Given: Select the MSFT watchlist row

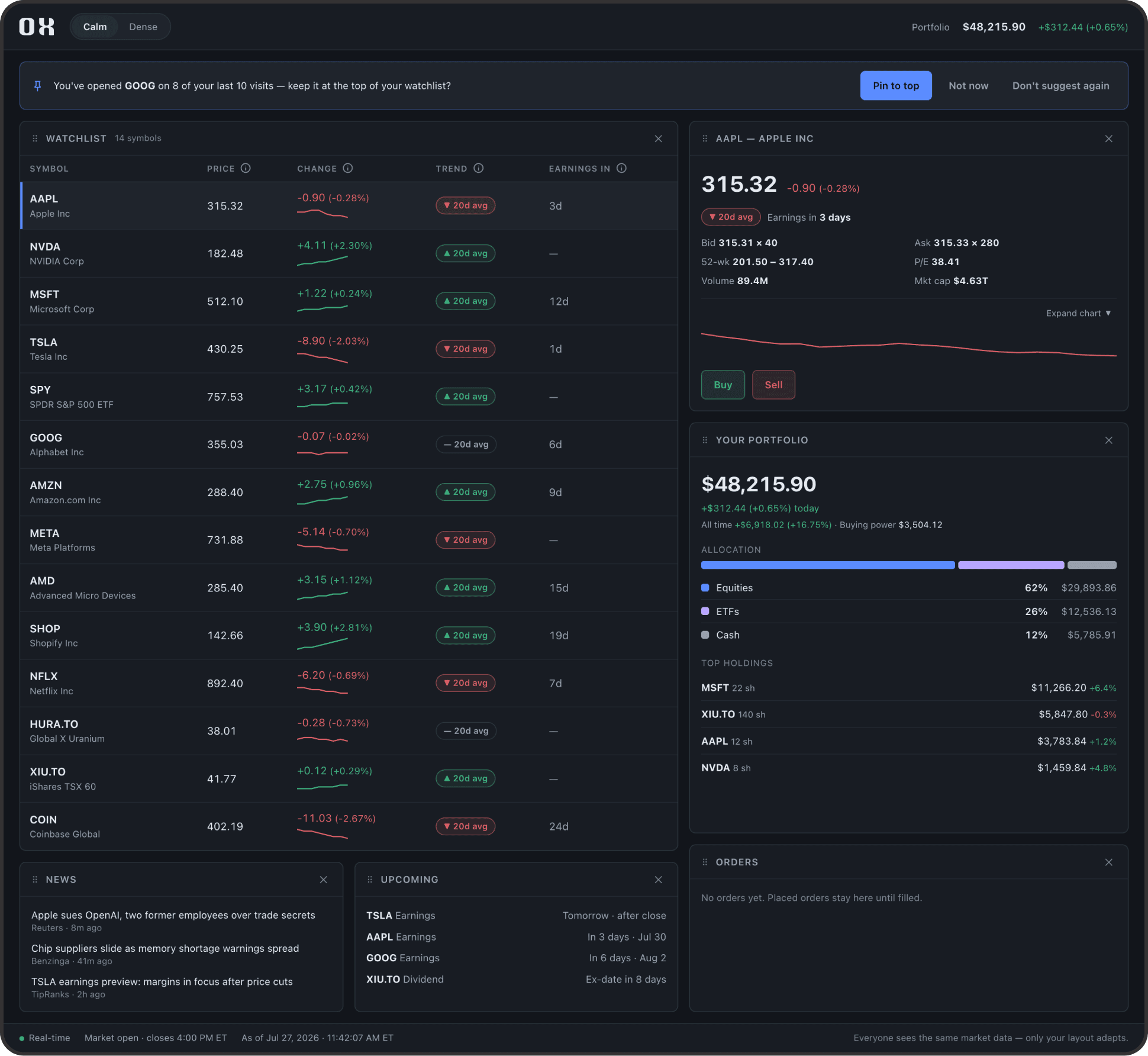Looking at the screenshot, I should 349,301.
